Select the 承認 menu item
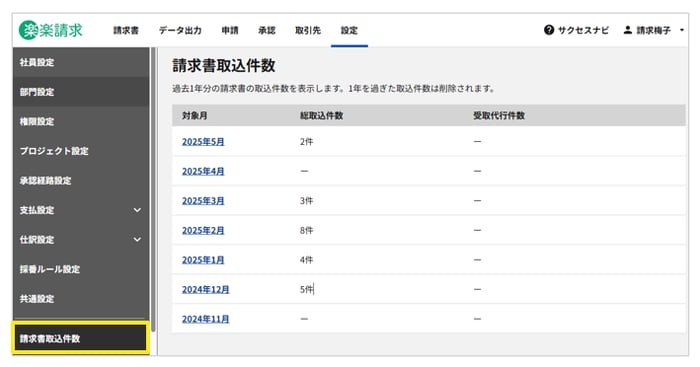Image resolution: width=700 pixels, height=367 pixels. (267, 30)
